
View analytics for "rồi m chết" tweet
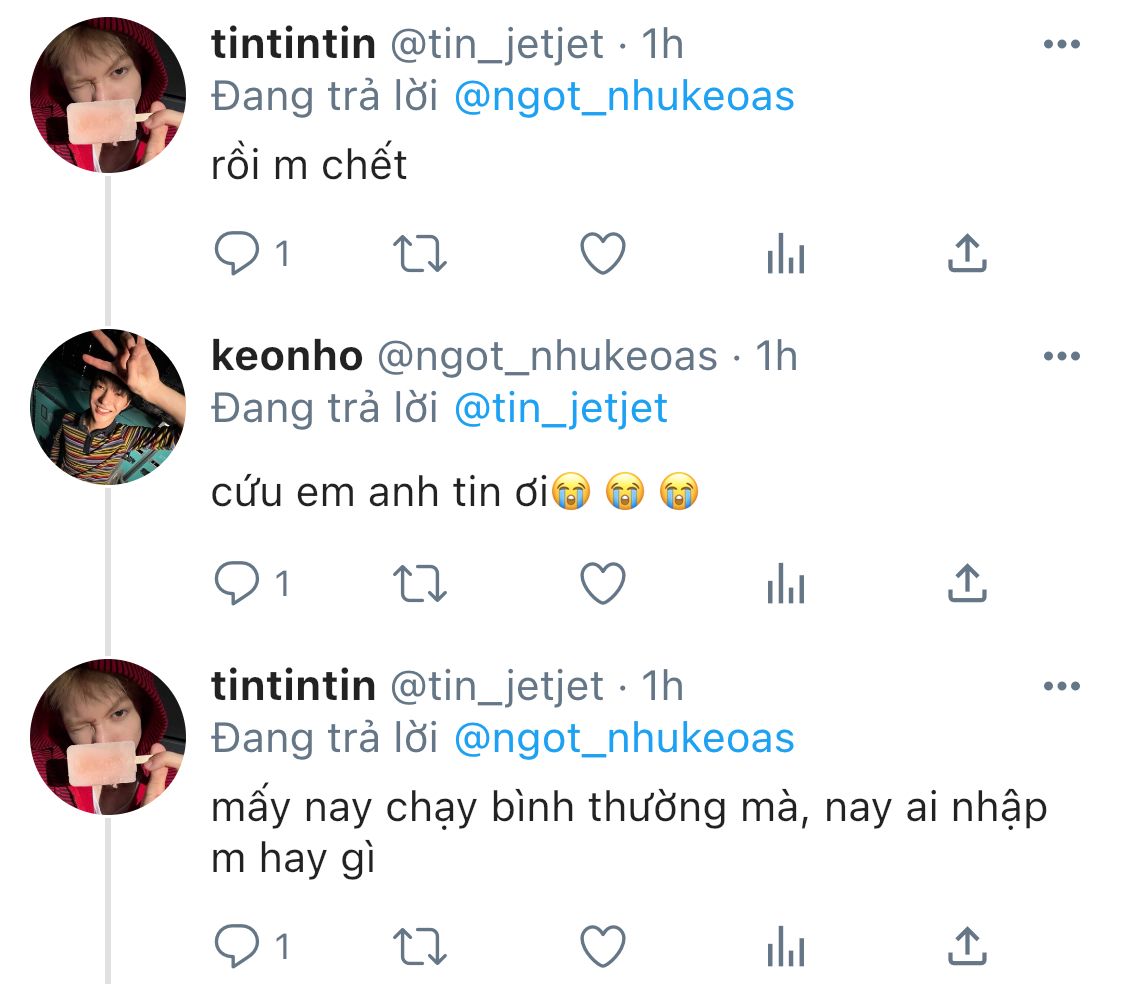[x=786, y=256]
